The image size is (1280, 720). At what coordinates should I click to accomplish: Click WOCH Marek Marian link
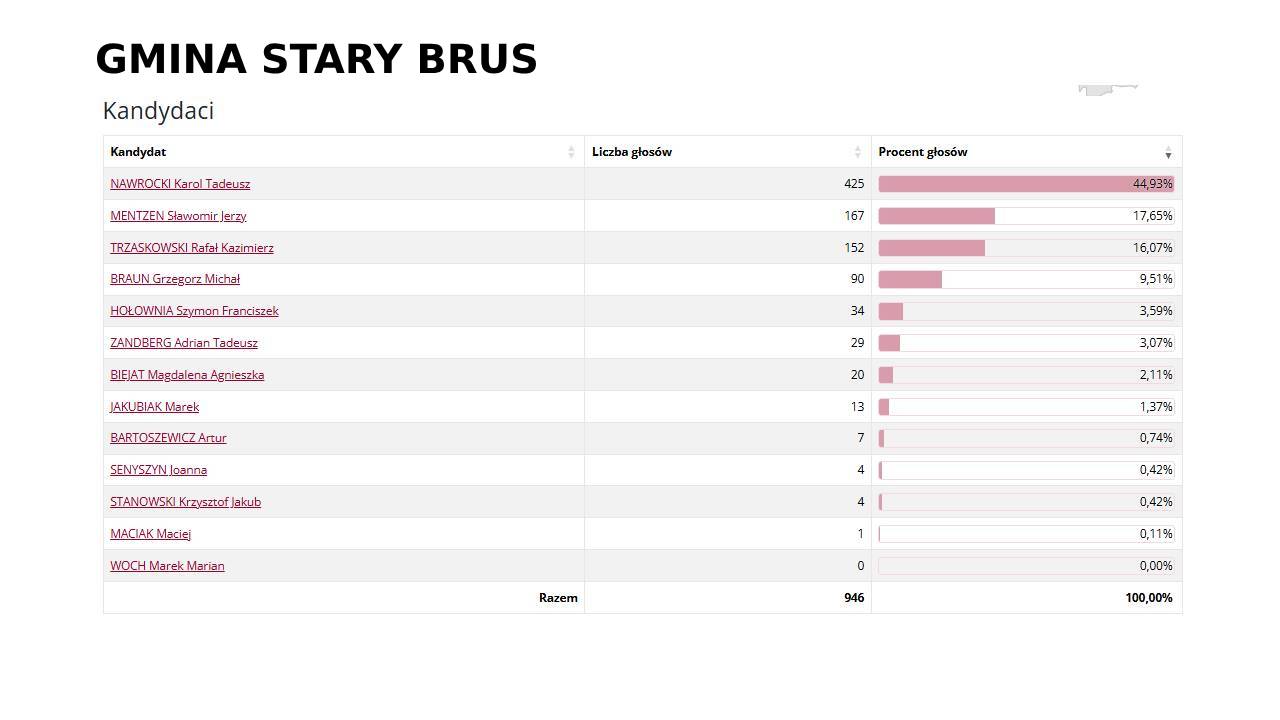click(x=167, y=566)
